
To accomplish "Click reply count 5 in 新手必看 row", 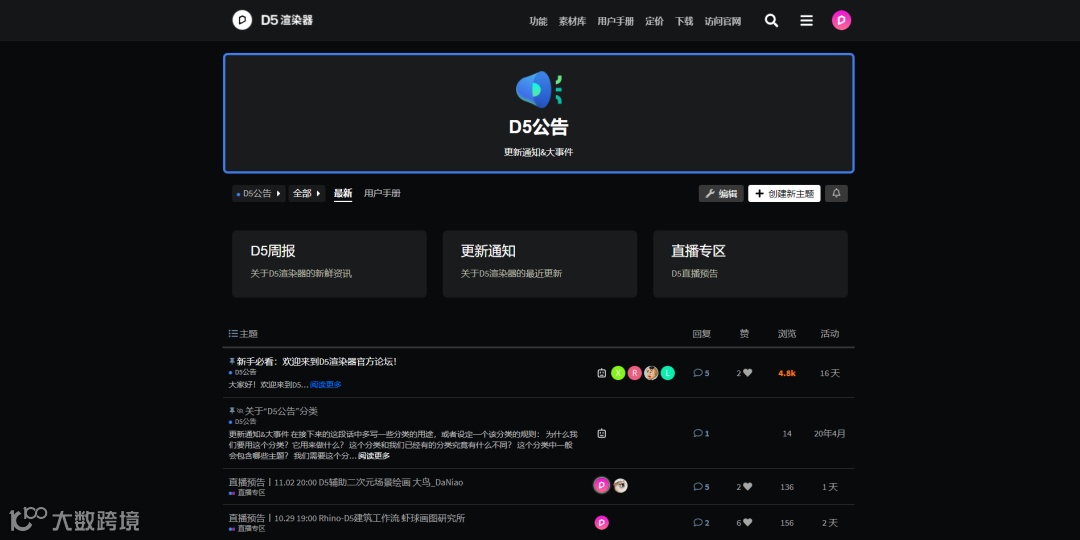I will click(701, 373).
